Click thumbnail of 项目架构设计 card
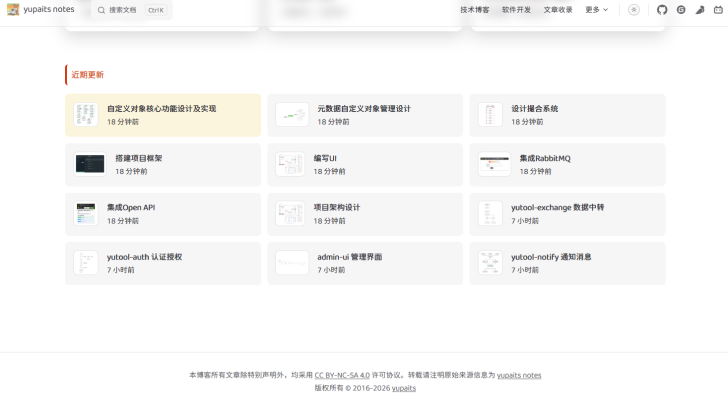 coord(290,214)
